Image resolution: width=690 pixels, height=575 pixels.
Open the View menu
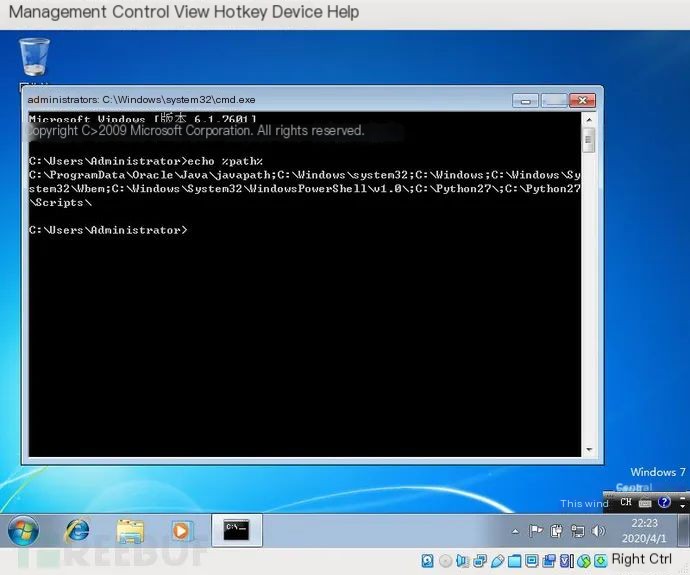pos(191,12)
